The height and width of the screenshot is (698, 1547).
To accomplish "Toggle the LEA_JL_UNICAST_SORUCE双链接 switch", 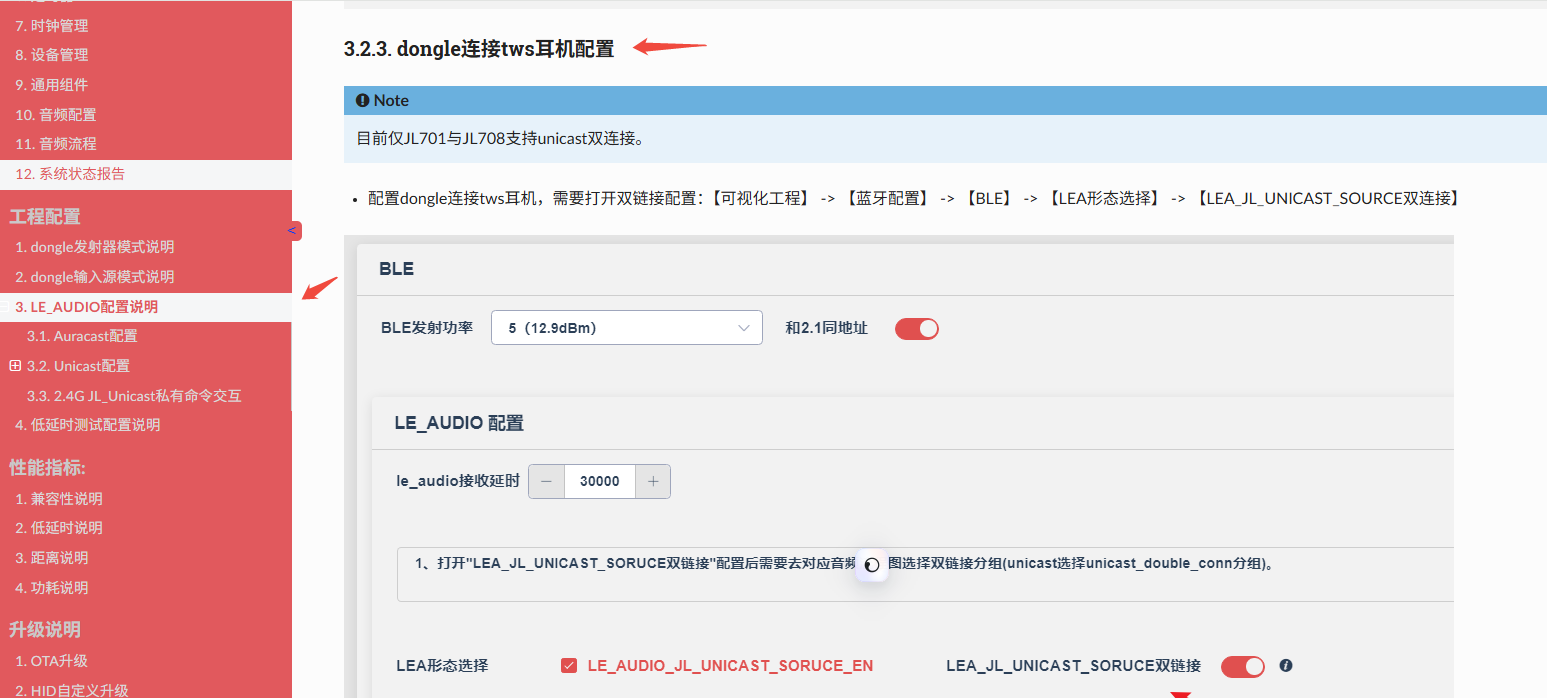I will pos(1243,666).
